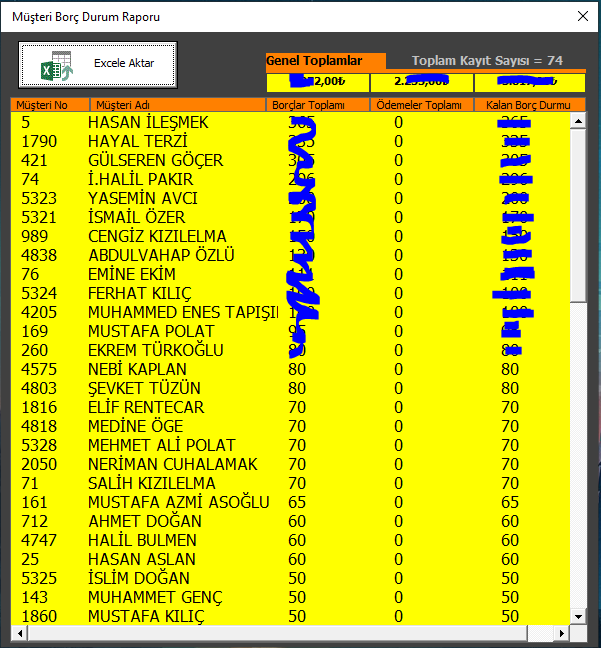Click the Kalan Borç Durumu column header
Image resolution: width=601 pixels, height=648 pixels.
point(526,105)
